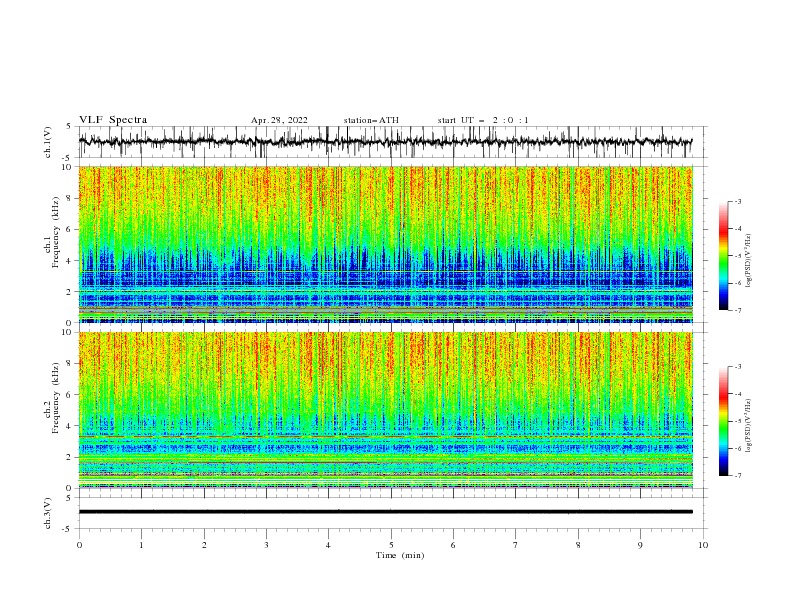The height and width of the screenshot is (612, 792).
Task: Select the log(PSD) label of lower color bar
Action: (x=748, y=426)
